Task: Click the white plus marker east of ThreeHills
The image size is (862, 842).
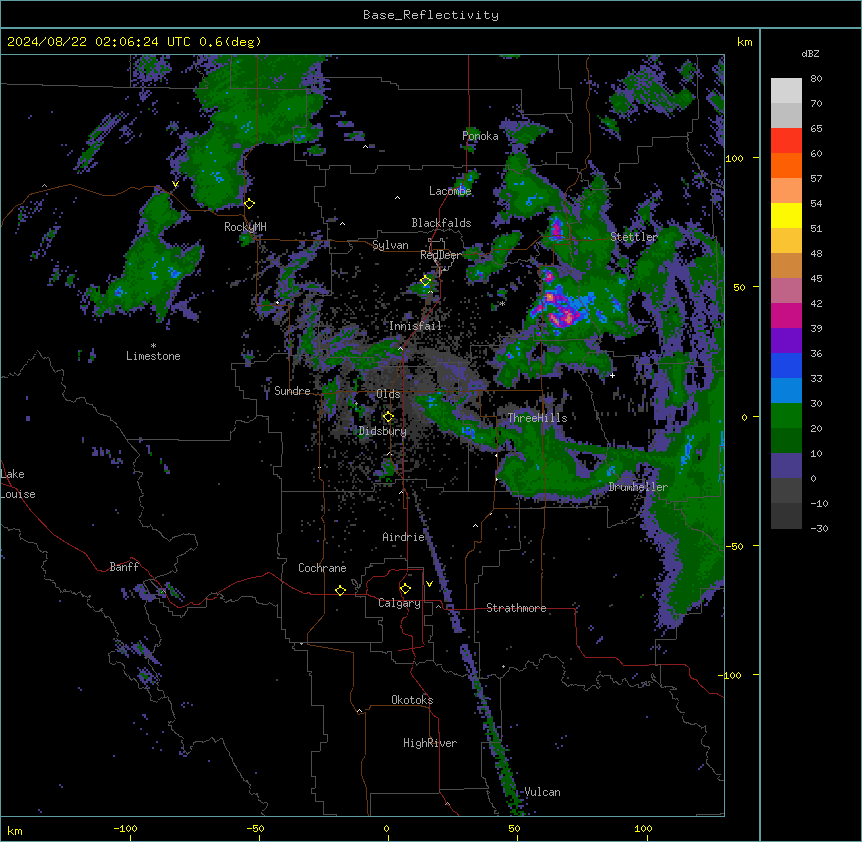Action: (x=612, y=375)
